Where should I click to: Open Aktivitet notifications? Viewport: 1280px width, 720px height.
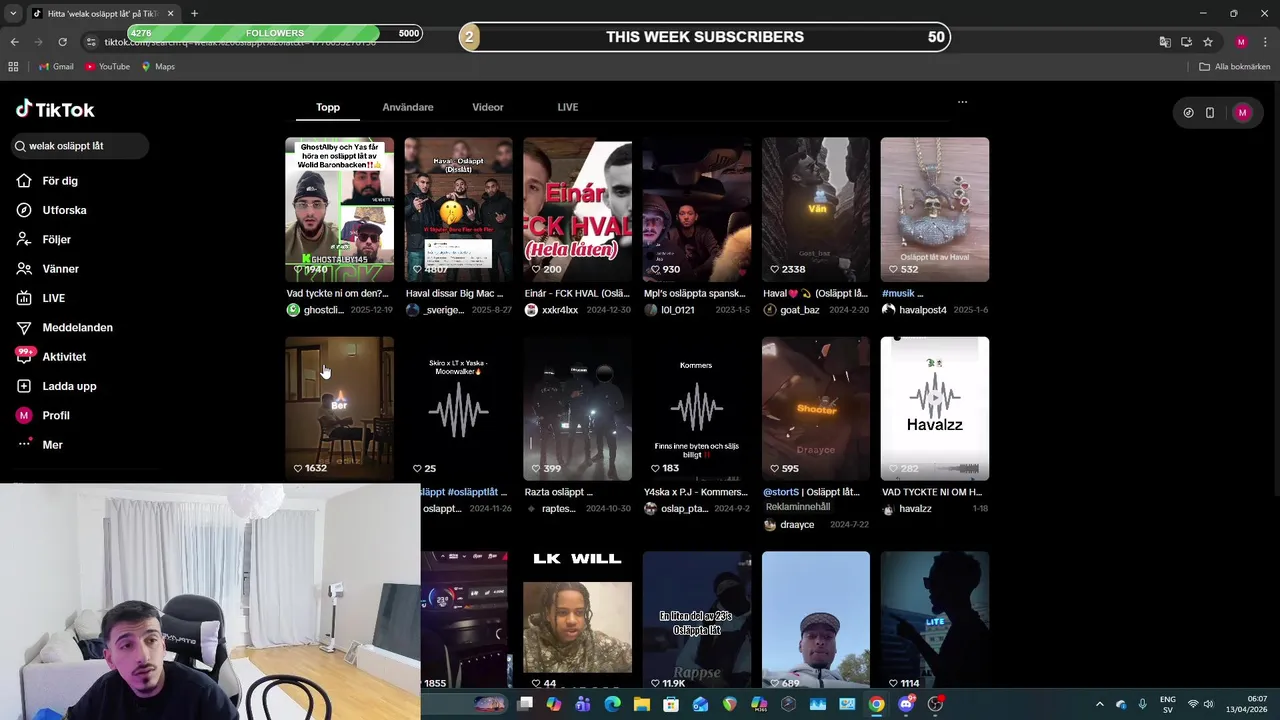[x=51, y=357]
